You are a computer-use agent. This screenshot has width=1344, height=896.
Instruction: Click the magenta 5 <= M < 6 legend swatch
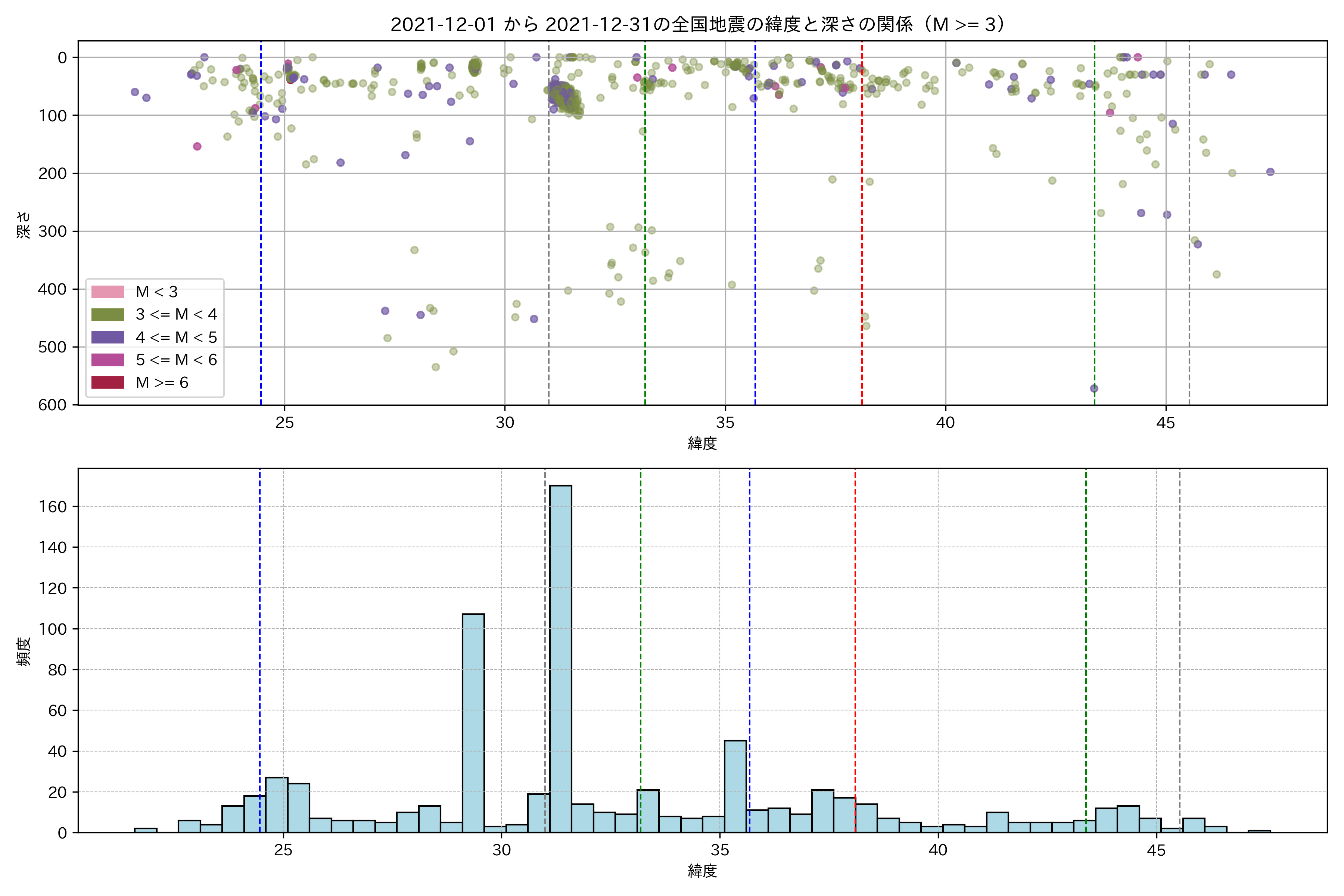pos(108,360)
